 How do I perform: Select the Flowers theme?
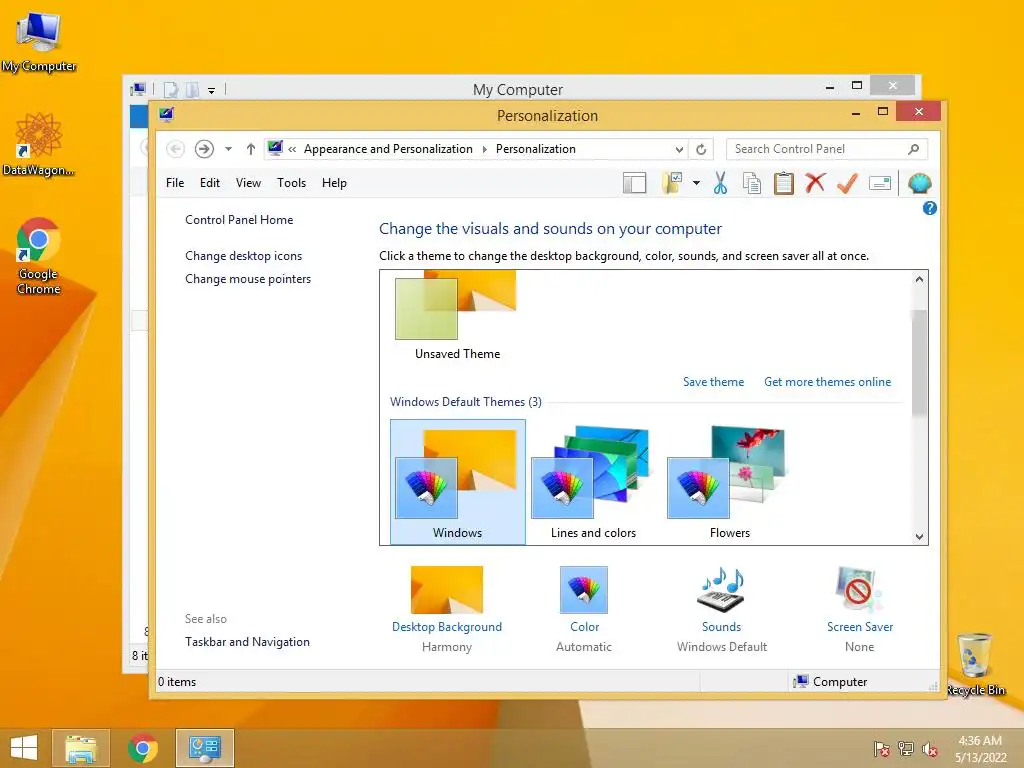729,482
